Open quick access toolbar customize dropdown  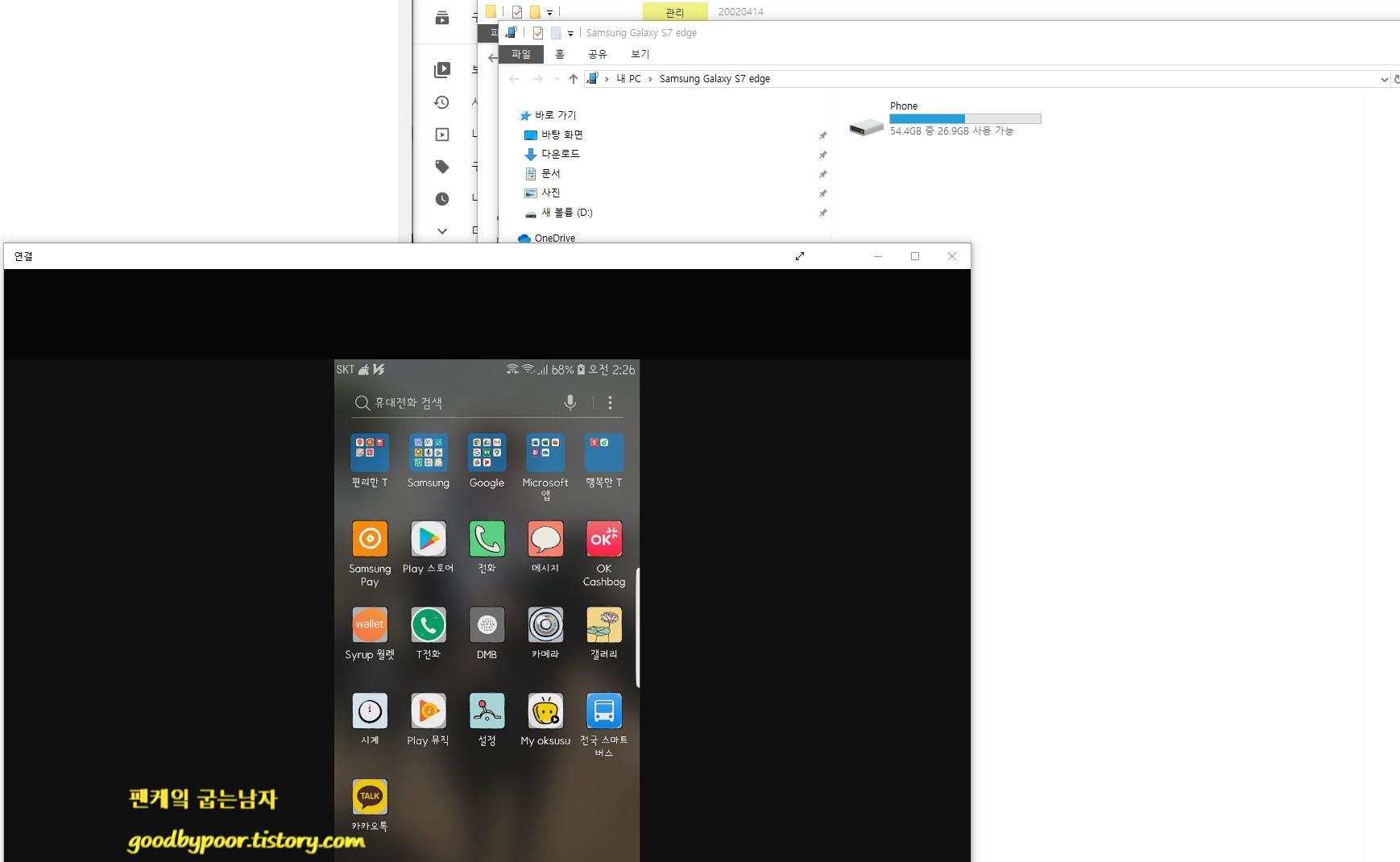(x=570, y=33)
